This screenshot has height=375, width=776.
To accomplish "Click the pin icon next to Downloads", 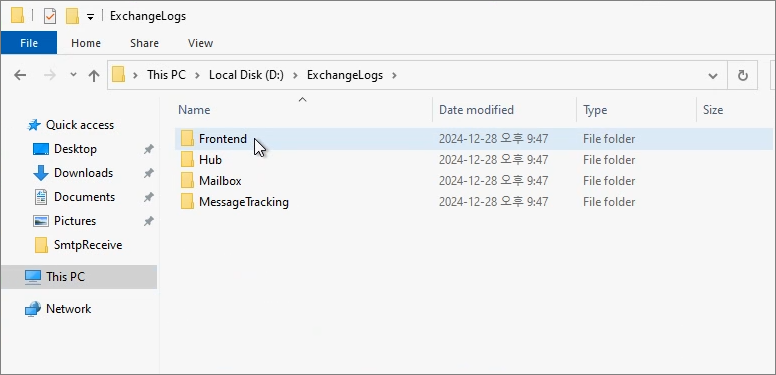I will pyautogui.click(x=148, y=173).
